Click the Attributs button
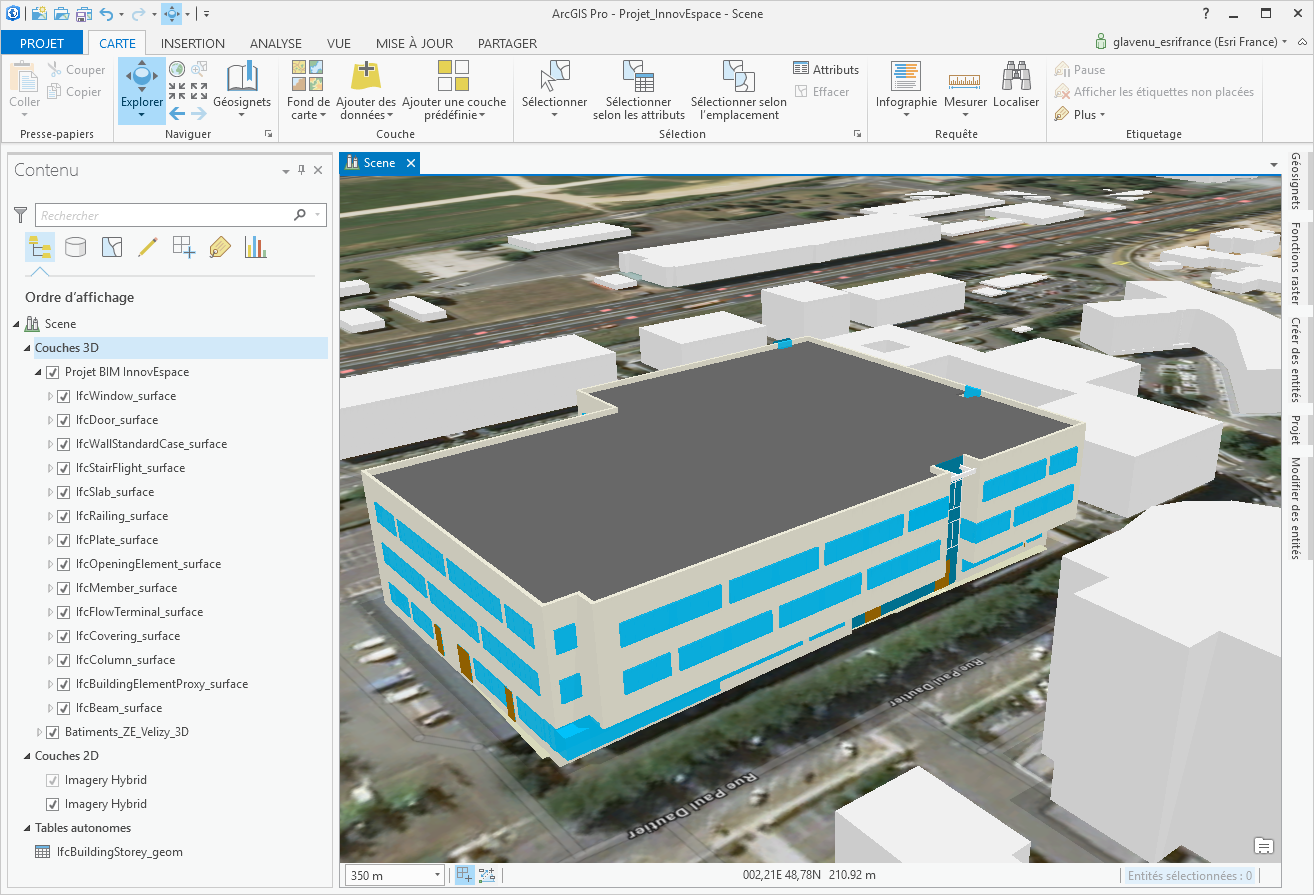 click(826, 69)
